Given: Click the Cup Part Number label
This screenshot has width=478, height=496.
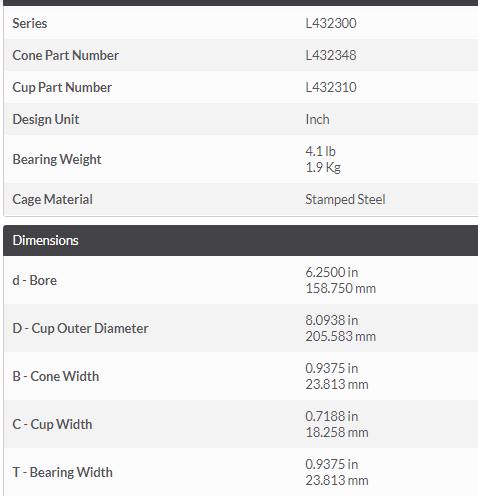Looking at the screenshot, I should 62,87.
